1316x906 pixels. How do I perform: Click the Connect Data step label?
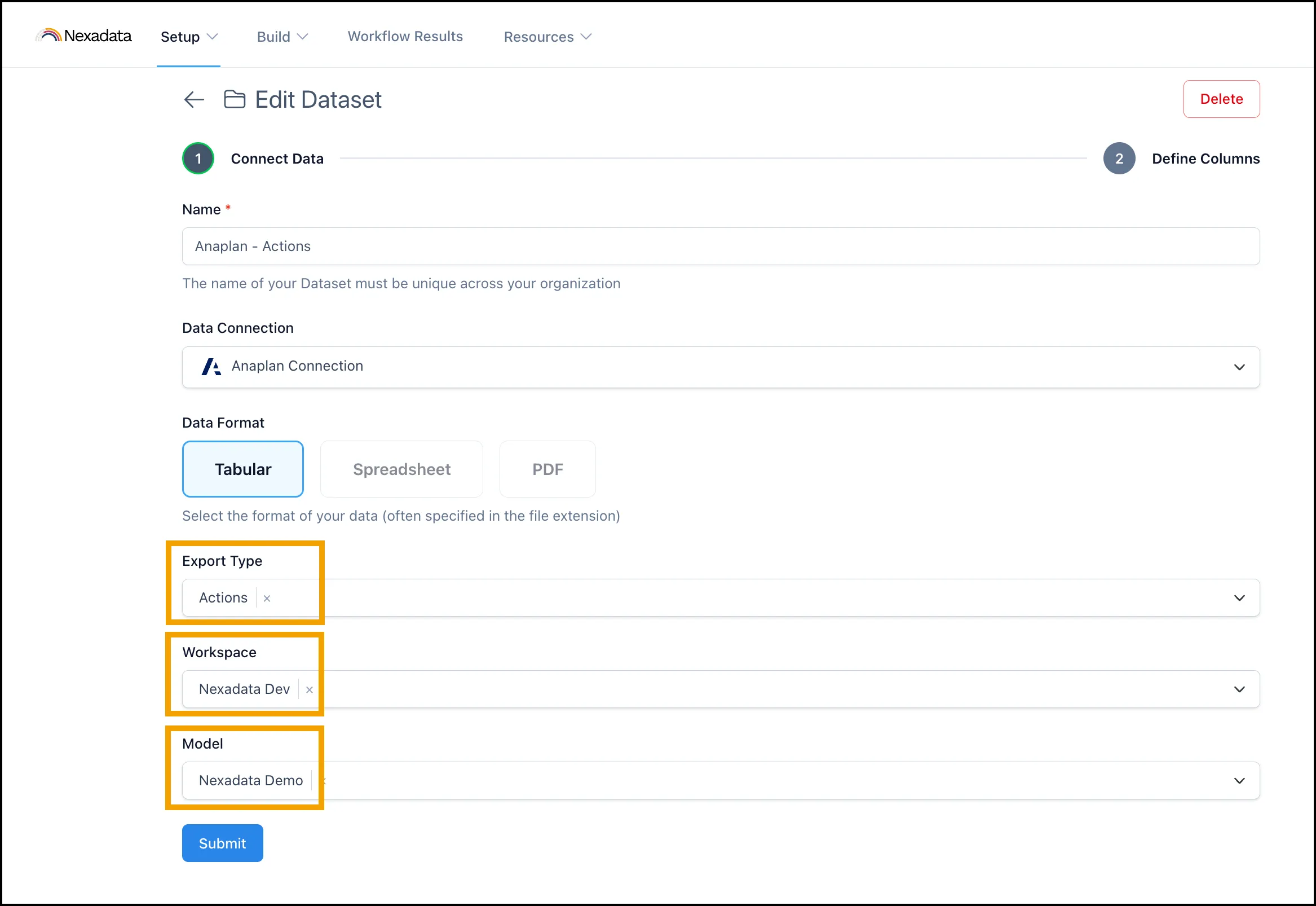coord(277,159)
